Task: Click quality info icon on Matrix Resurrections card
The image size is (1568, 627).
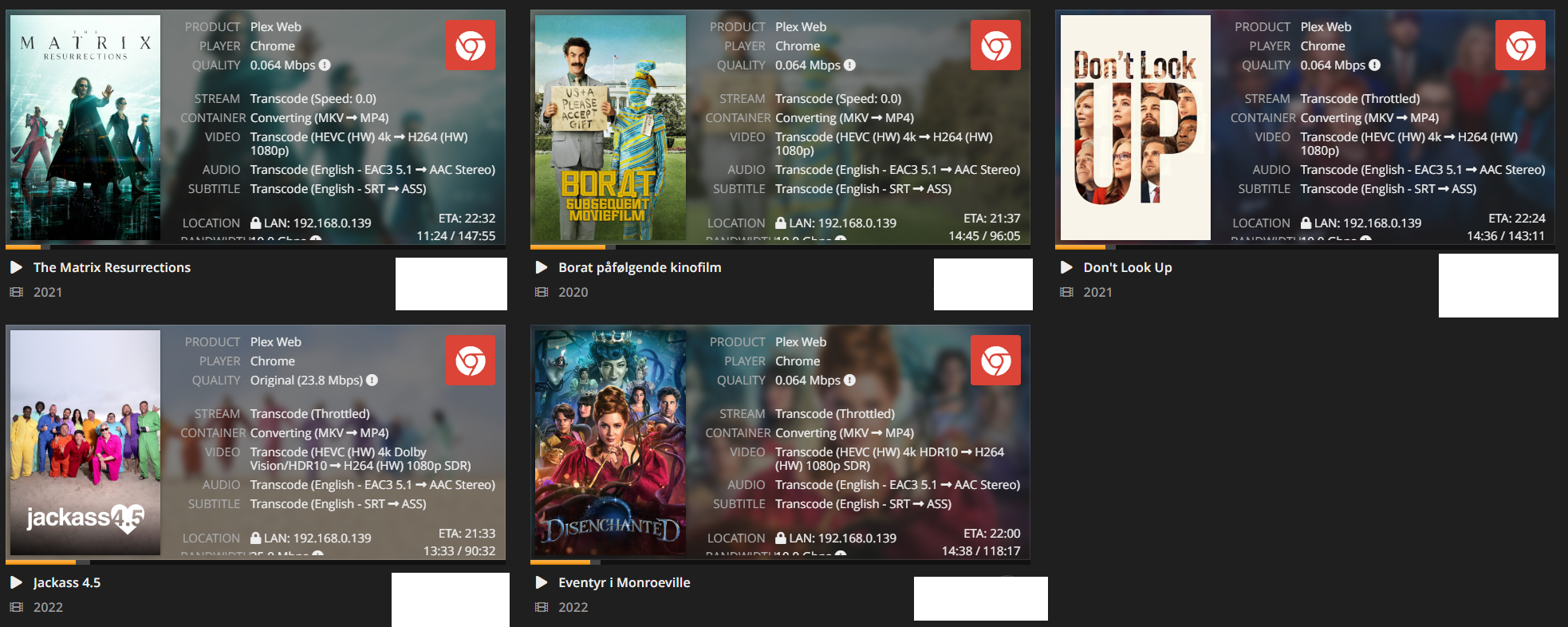Action: [325, 65]
